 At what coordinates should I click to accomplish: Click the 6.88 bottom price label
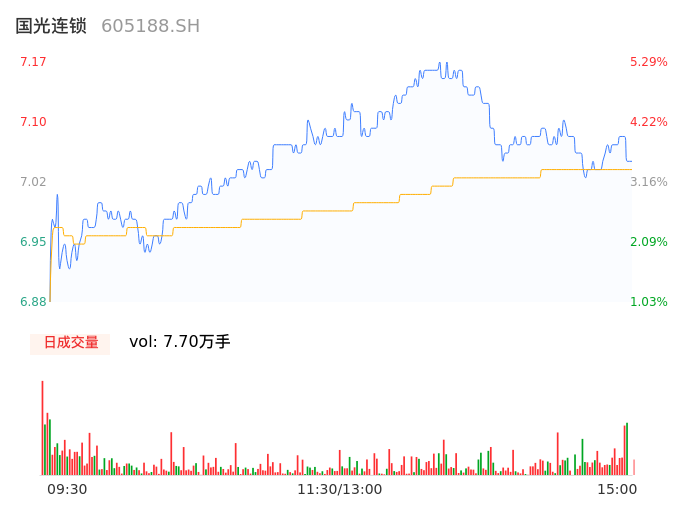[33, 302]
